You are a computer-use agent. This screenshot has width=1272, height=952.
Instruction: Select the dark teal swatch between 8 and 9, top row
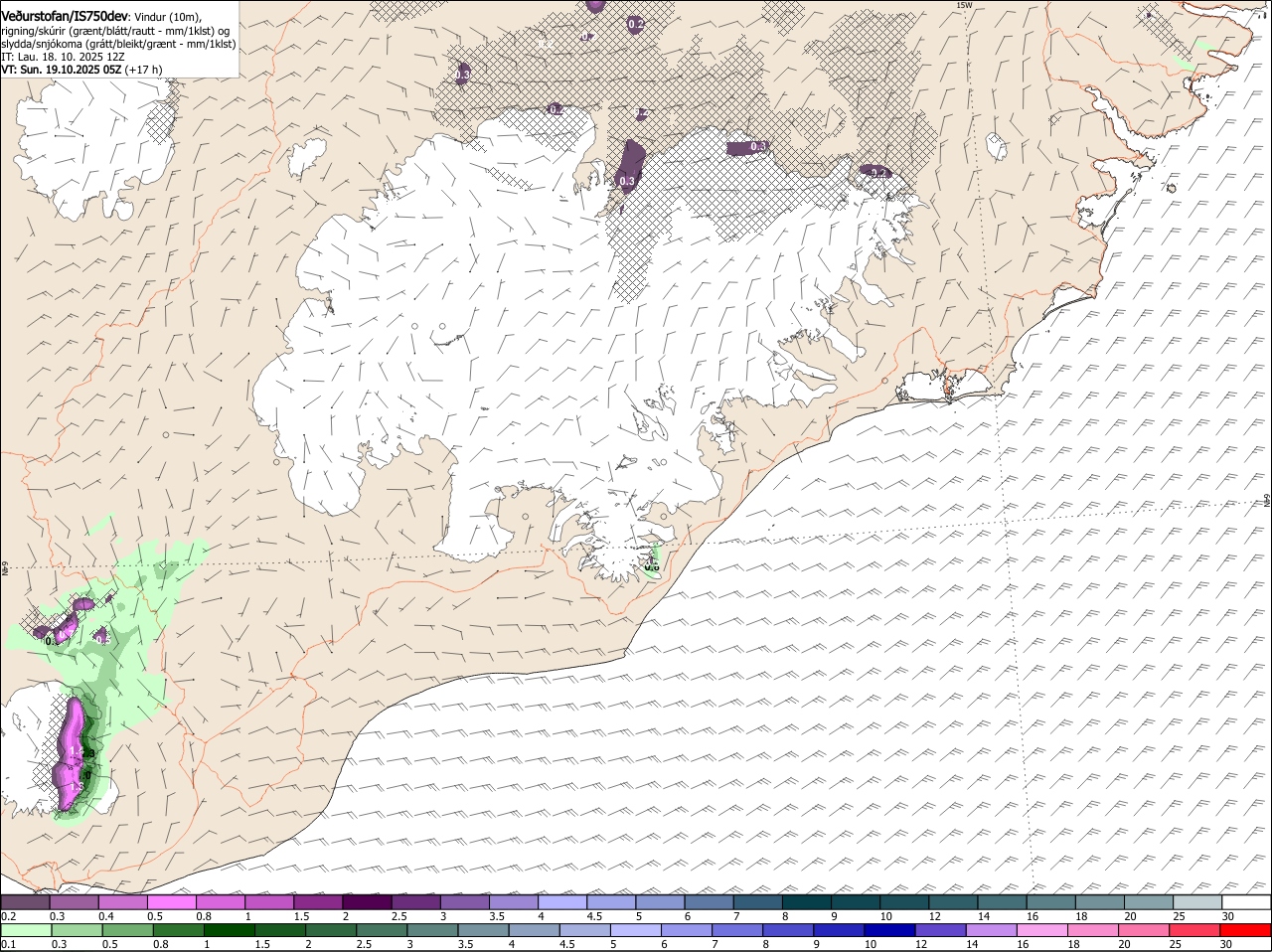coord(807,902)
